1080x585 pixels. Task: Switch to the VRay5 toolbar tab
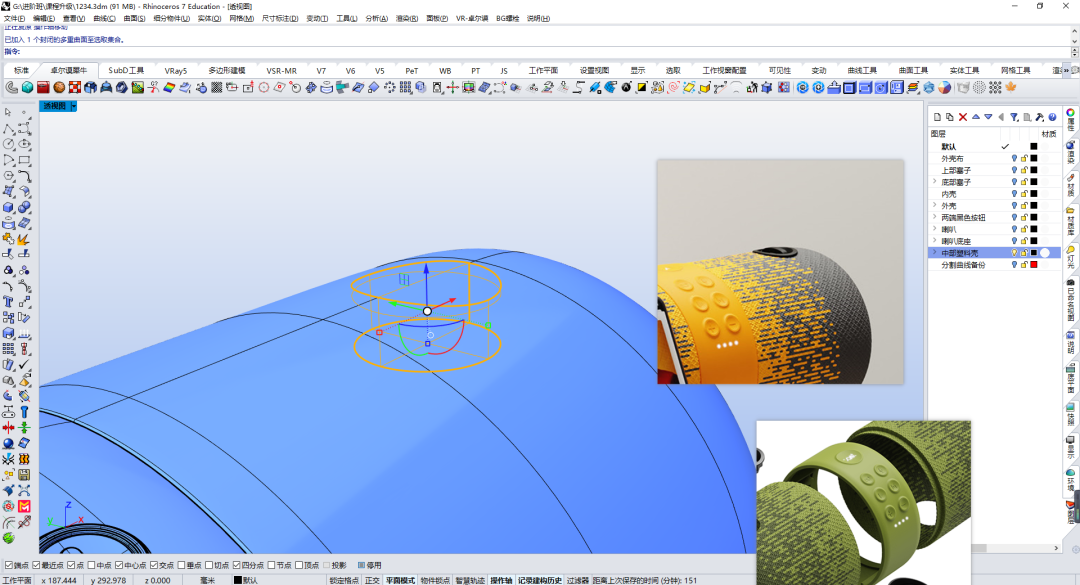176,70
